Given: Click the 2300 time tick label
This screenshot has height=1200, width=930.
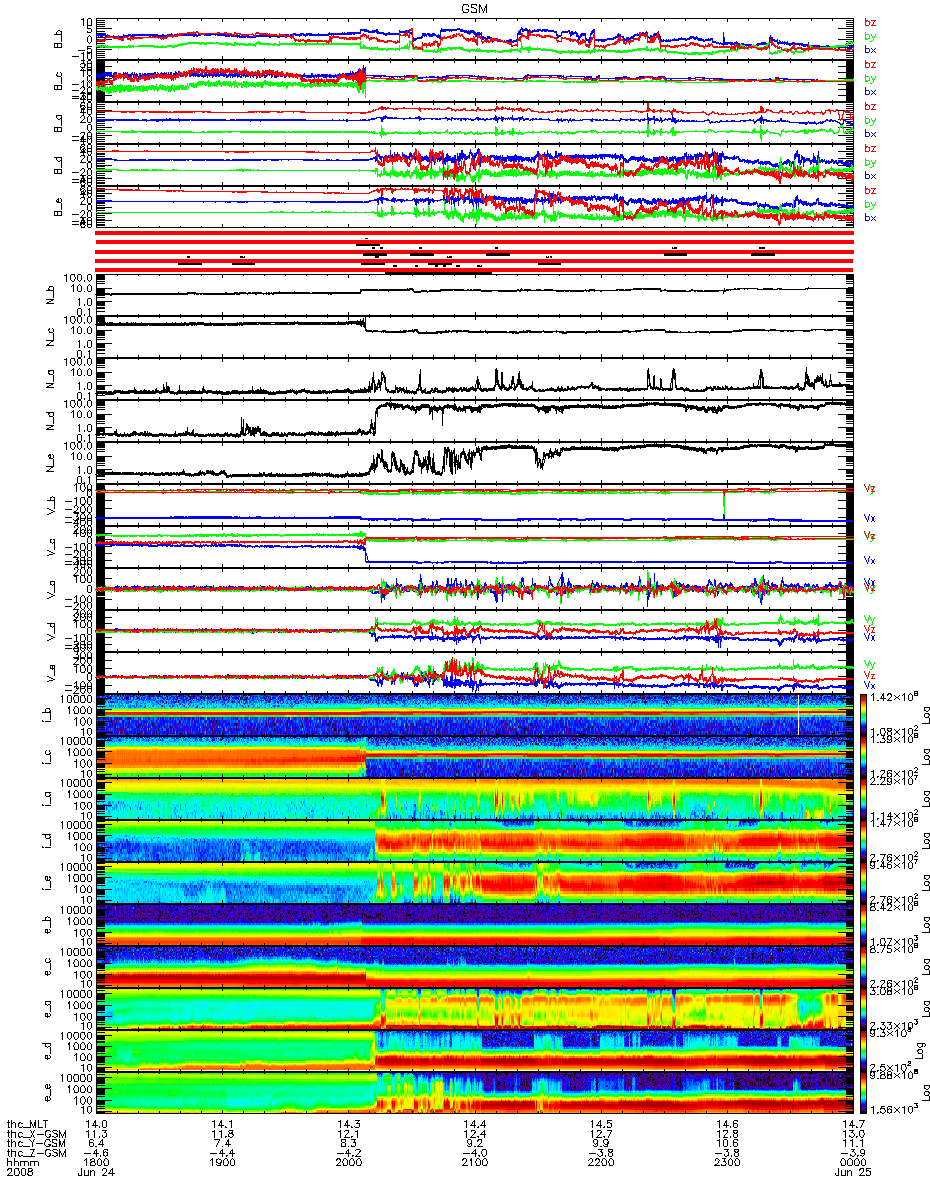Looking at the screenshot, I should [x=727, y=1164].
